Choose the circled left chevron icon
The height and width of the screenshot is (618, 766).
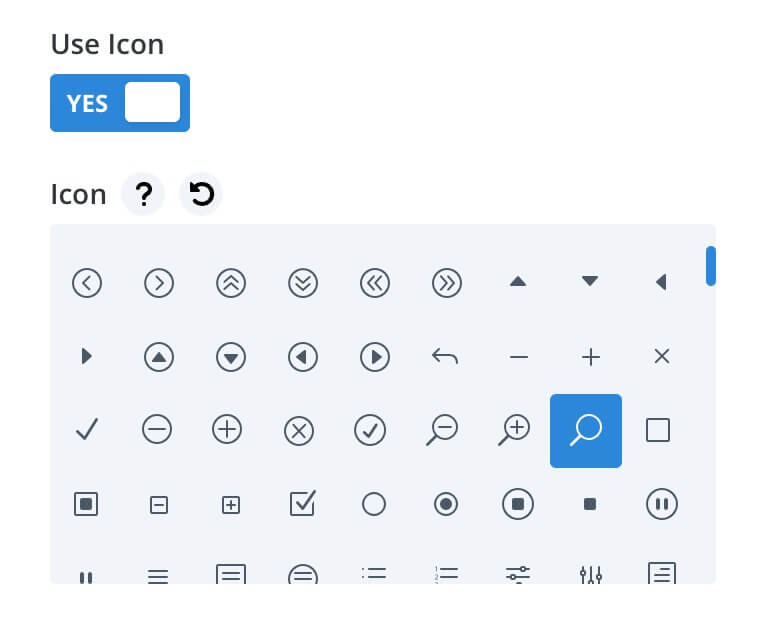[87, 283]
